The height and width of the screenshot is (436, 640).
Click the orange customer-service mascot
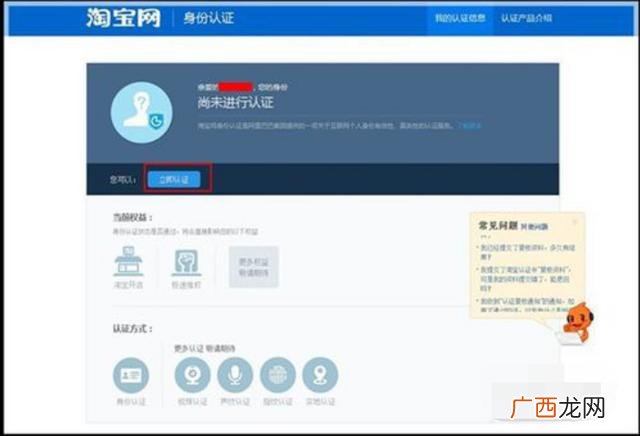(578, 322)
